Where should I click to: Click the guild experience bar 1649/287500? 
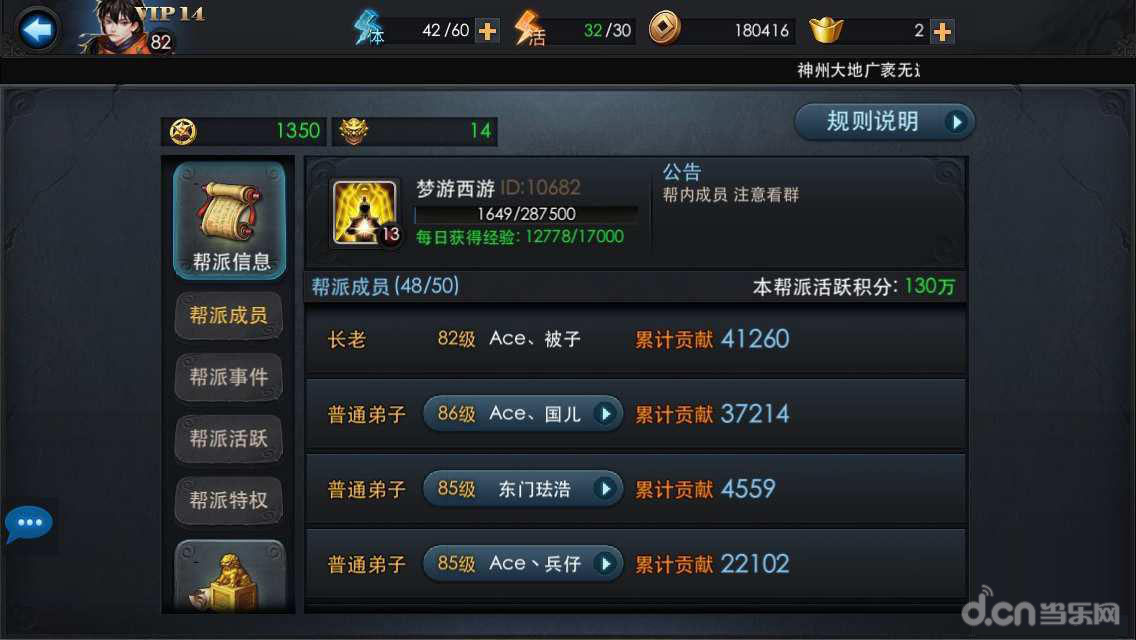point(526,215)
